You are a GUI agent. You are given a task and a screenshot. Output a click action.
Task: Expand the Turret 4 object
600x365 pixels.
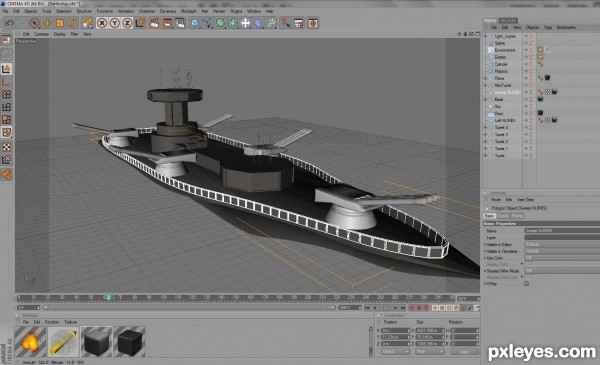tap(486, 127)
